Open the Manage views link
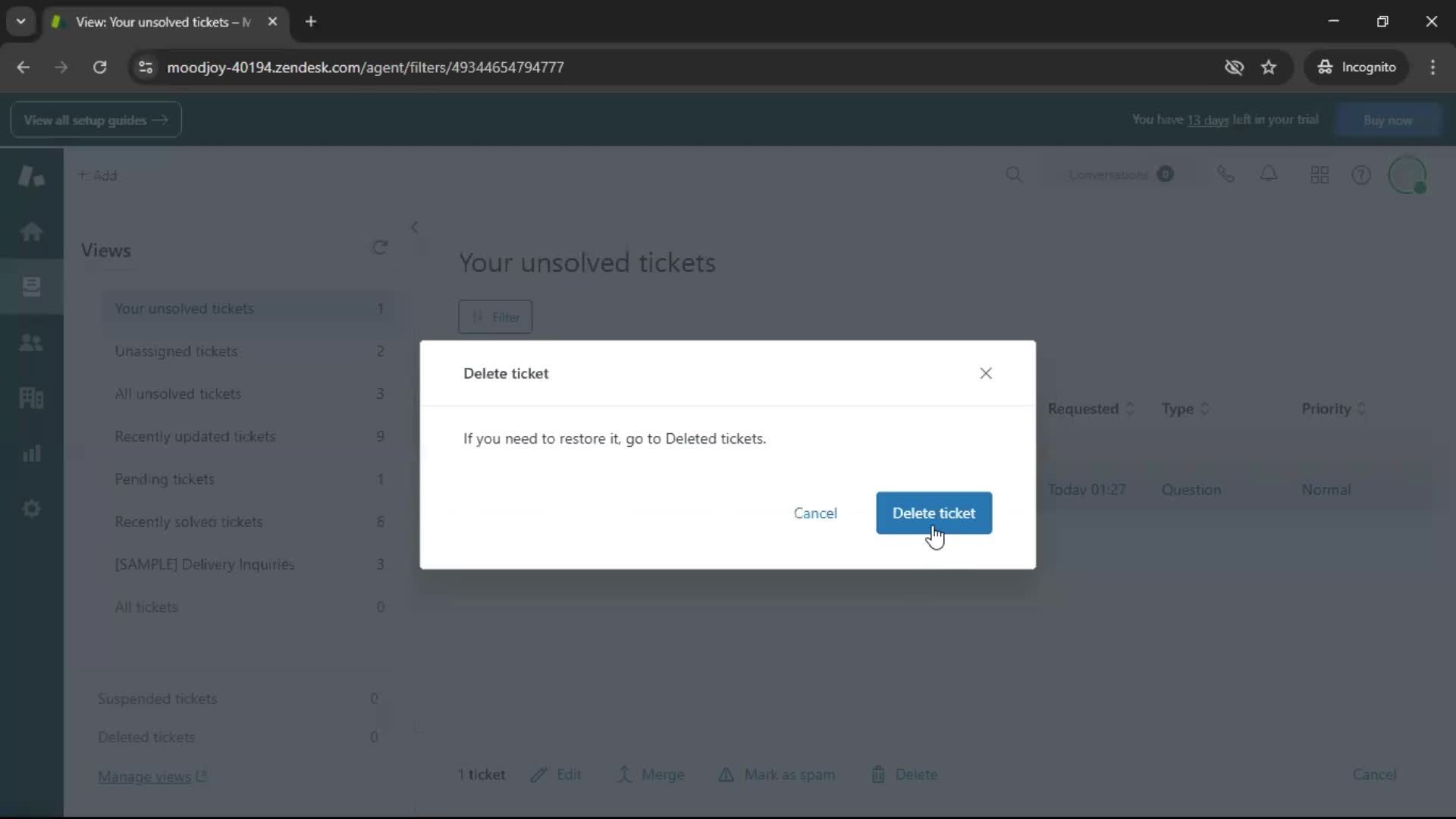Viewport: 1456px width, 819px height. (152, 777)
